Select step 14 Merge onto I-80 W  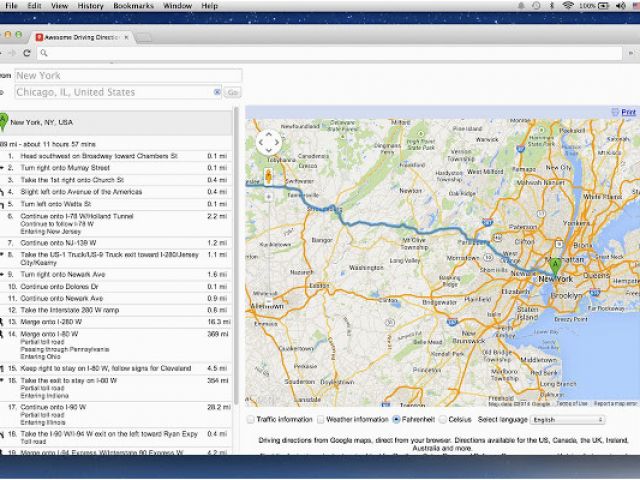coord(116,345)
